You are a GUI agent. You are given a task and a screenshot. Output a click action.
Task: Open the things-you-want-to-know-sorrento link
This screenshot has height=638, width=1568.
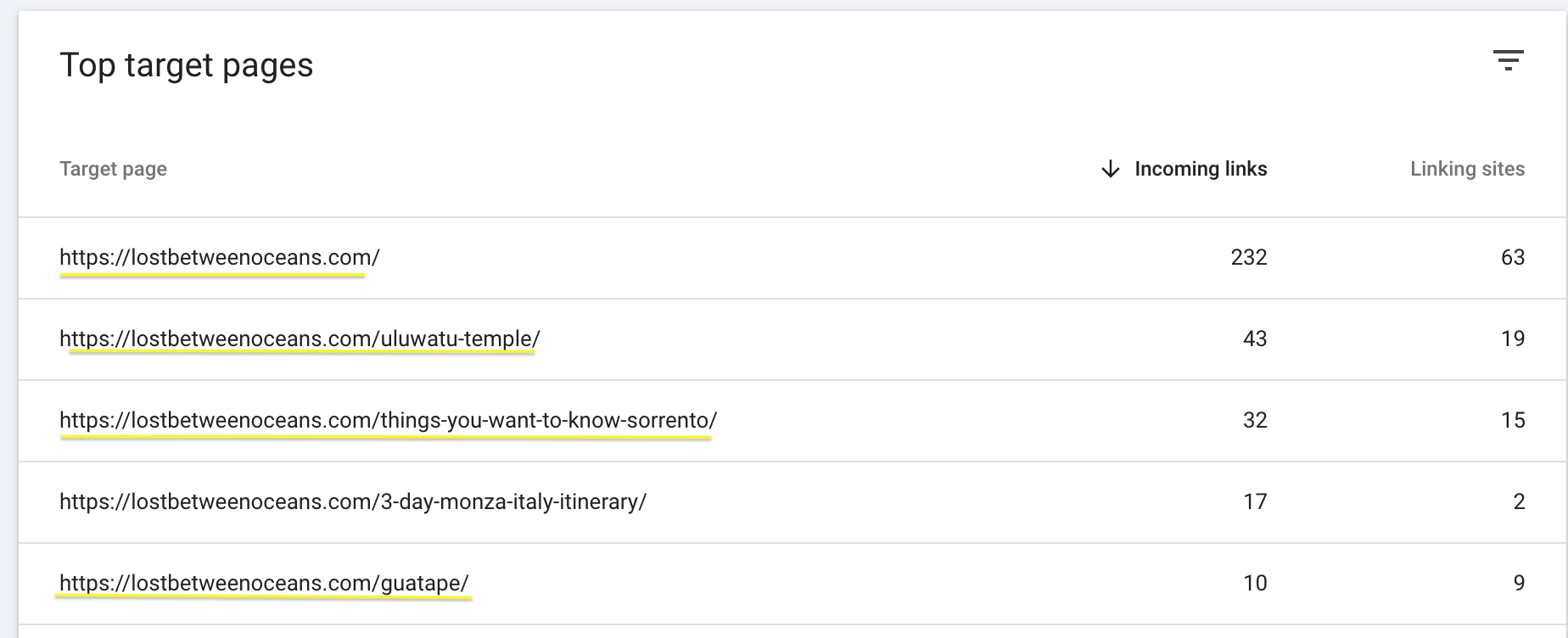[x=389, y=419]
